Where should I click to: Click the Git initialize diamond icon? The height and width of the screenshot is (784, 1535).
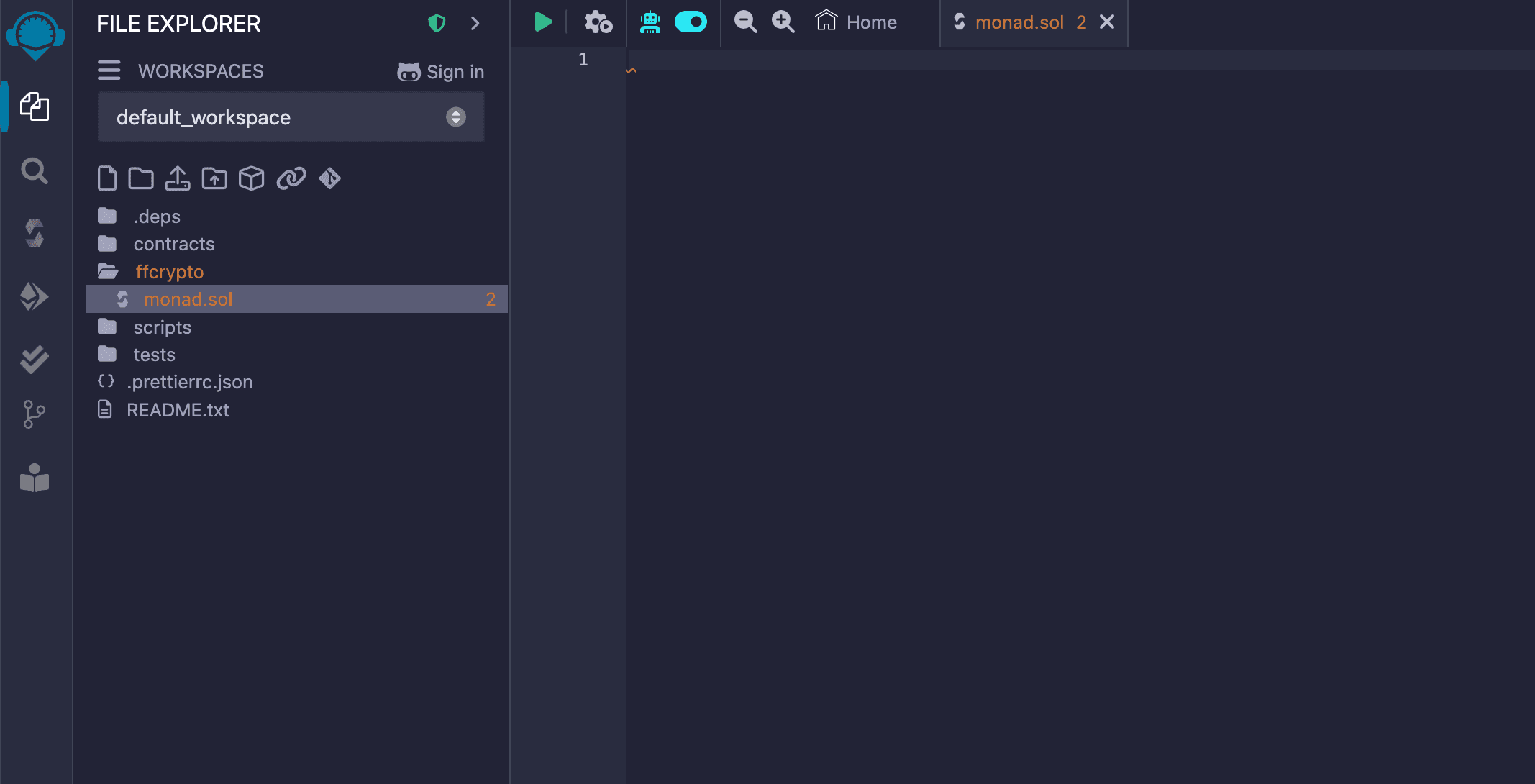tap(330, 178)
